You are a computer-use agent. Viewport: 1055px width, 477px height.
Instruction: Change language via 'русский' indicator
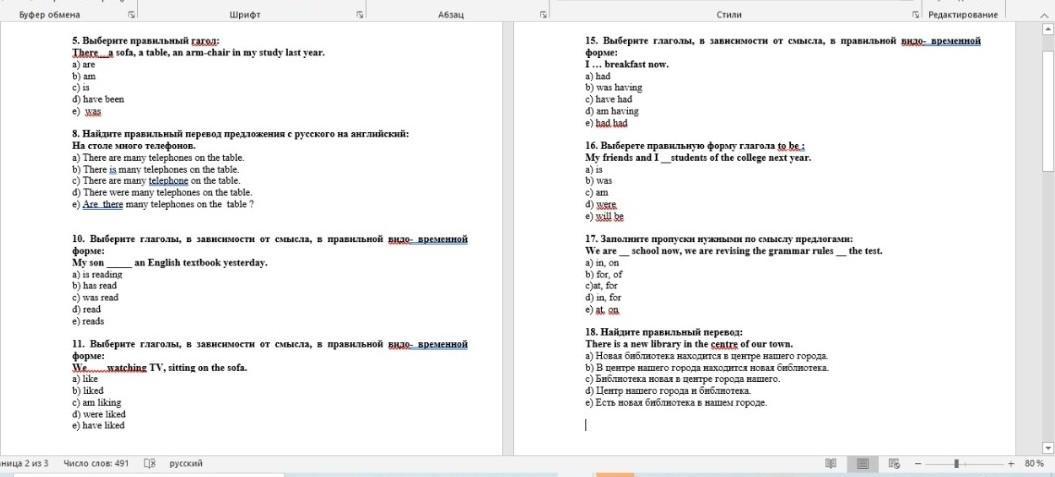click(x=186, y=464)
